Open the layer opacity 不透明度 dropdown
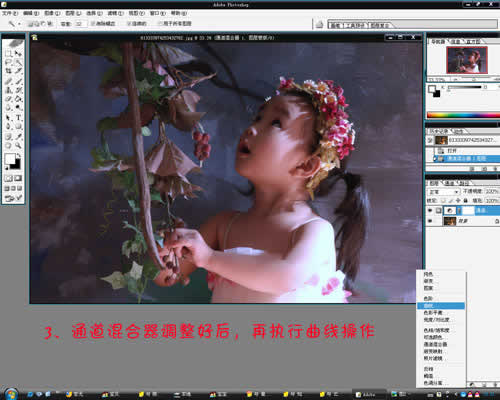The height and width of the screenshot is (400, 500). point(492,191)
